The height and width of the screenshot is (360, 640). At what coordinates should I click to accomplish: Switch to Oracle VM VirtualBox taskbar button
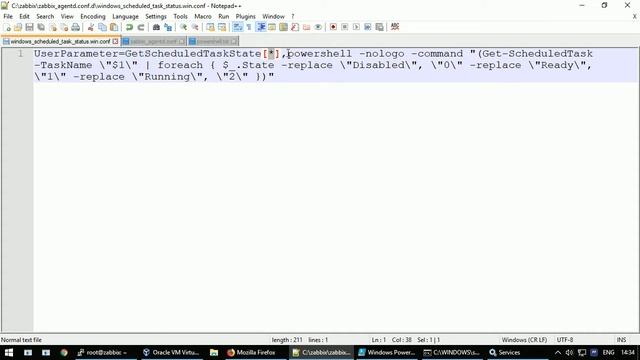click(171, 352)
